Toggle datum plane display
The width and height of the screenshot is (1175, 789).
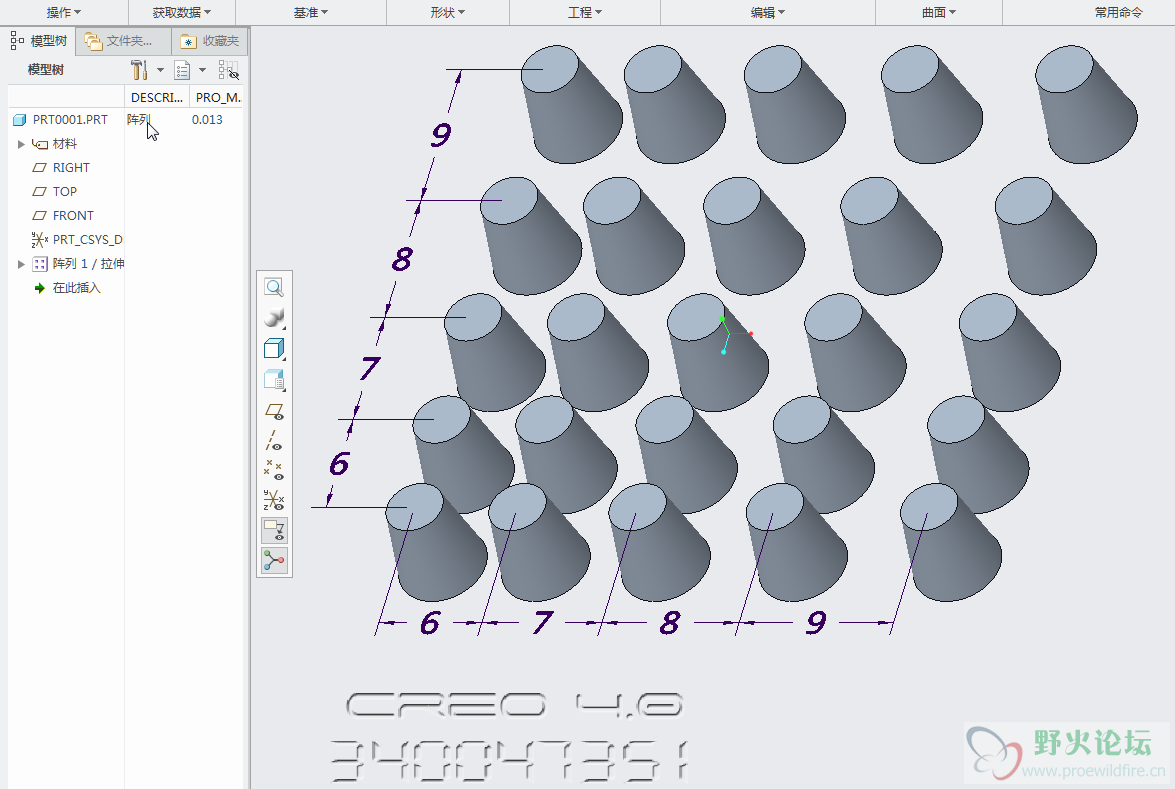274,411
